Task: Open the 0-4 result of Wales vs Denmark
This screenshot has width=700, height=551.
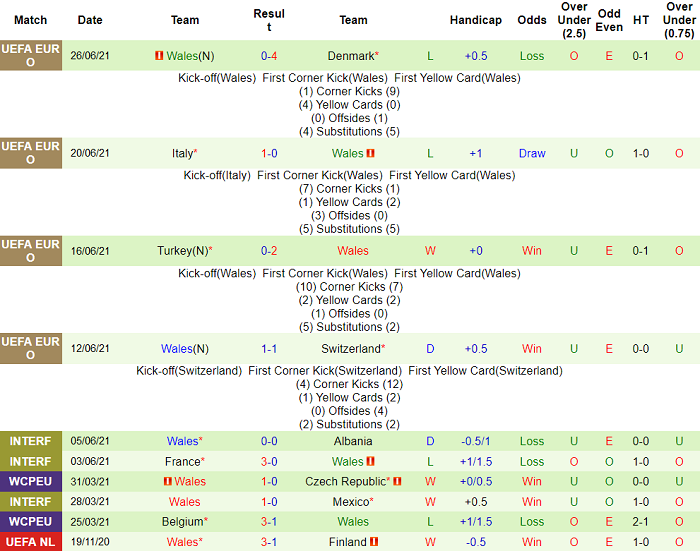Action: (x=269, y=56)
